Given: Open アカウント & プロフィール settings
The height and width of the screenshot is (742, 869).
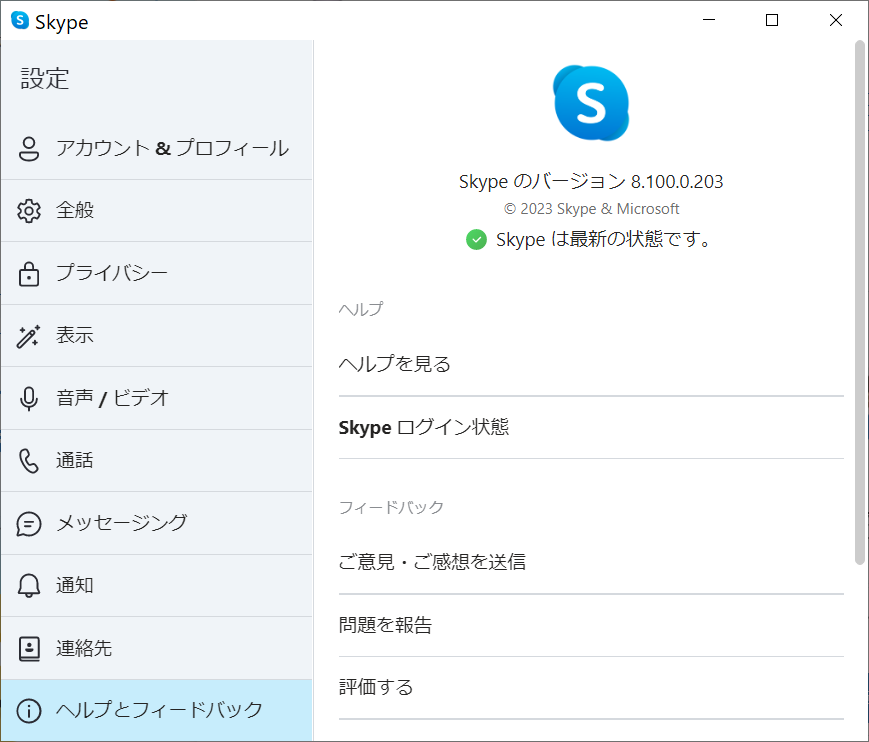Looking at the screenshot, I should click(157, 149).
